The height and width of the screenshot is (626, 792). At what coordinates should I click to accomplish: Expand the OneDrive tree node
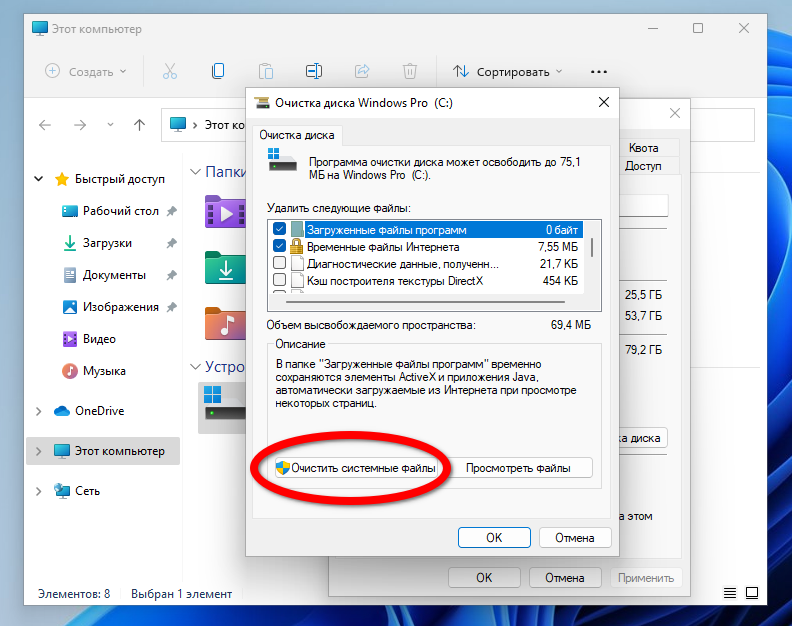39,411
